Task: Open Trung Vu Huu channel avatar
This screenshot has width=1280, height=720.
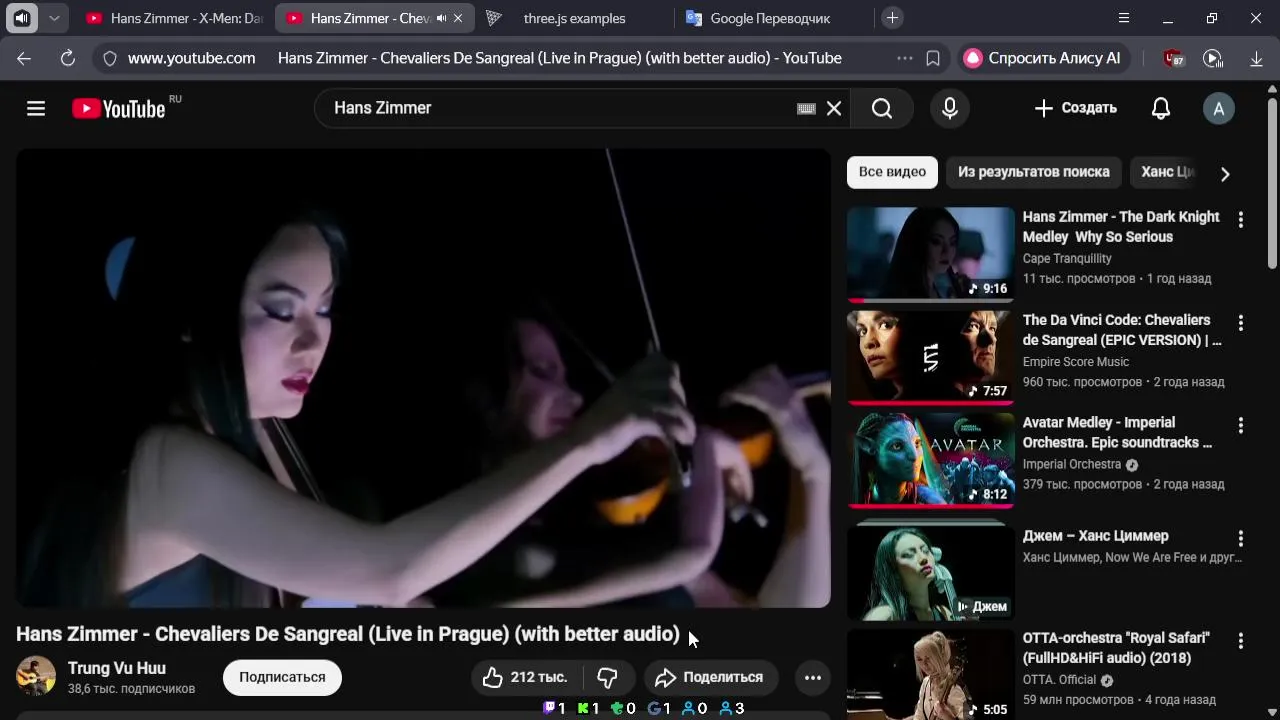Action: (36, 677)
